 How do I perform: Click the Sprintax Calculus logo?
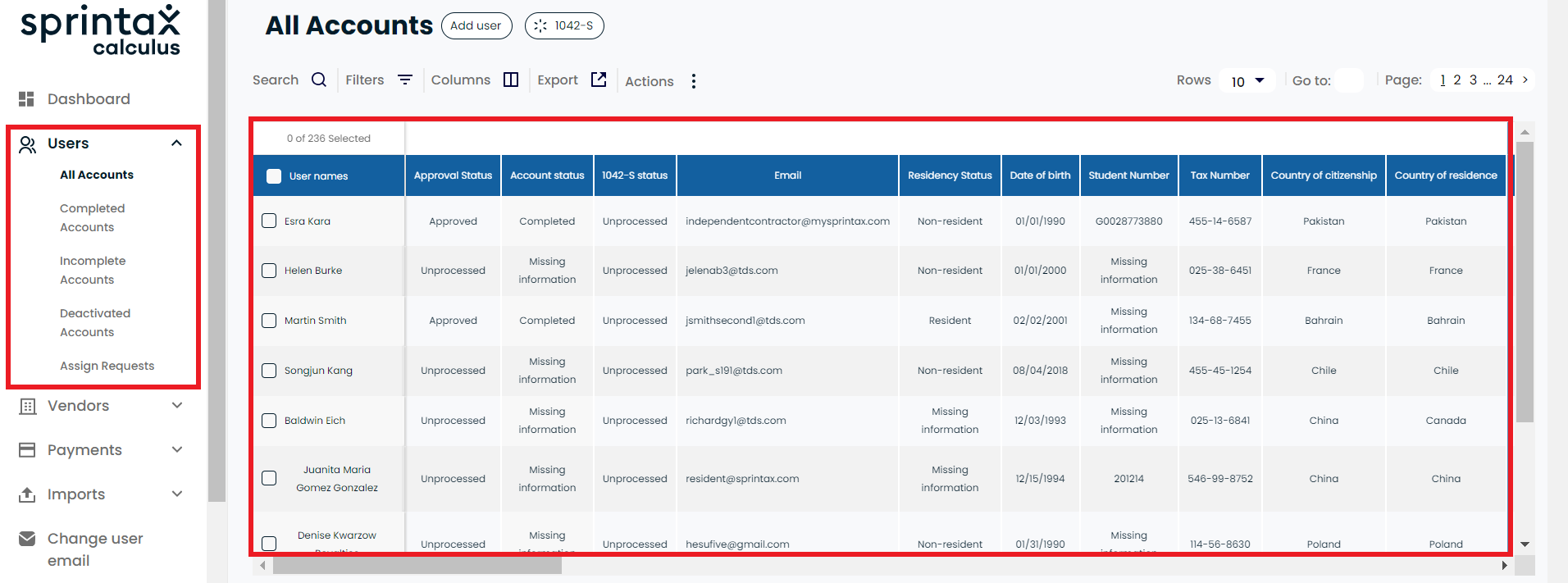tap(100, 30)
